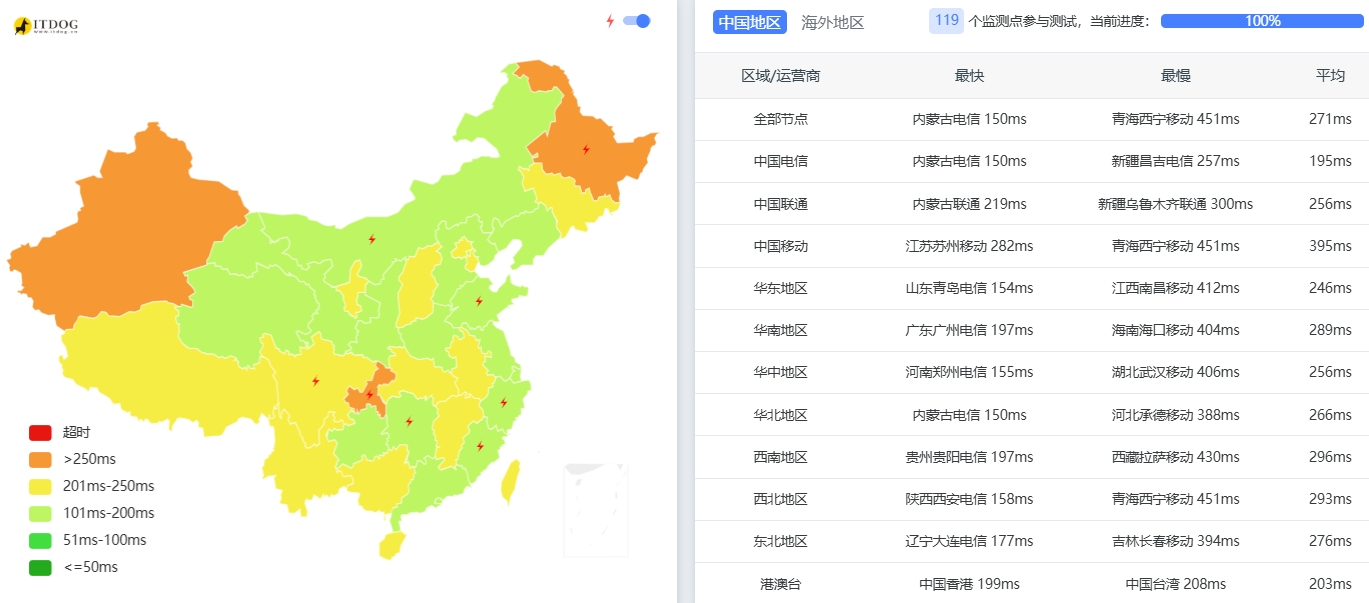
Task: Select the 华北地区 row label
Action: [781, 415]
